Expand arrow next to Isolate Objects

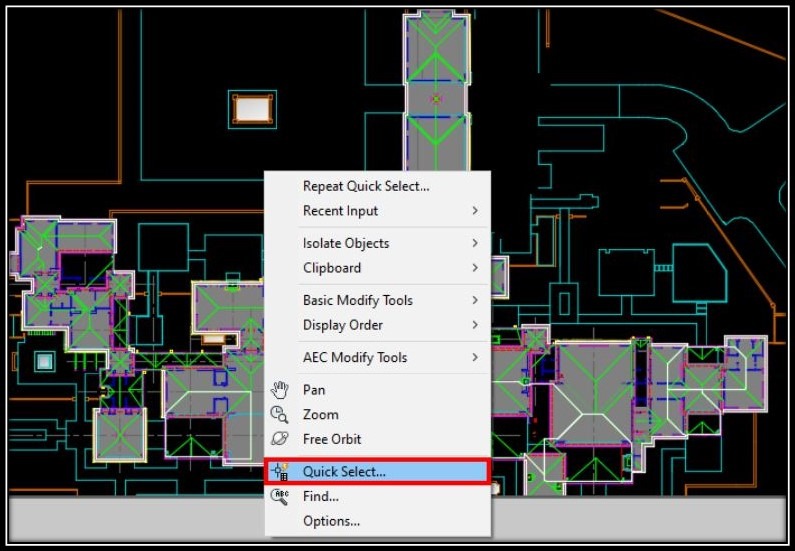click(x=475, y=243)
